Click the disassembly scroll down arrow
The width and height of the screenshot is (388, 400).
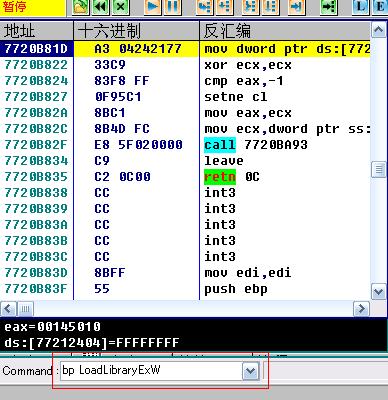[x=379, y=292]
